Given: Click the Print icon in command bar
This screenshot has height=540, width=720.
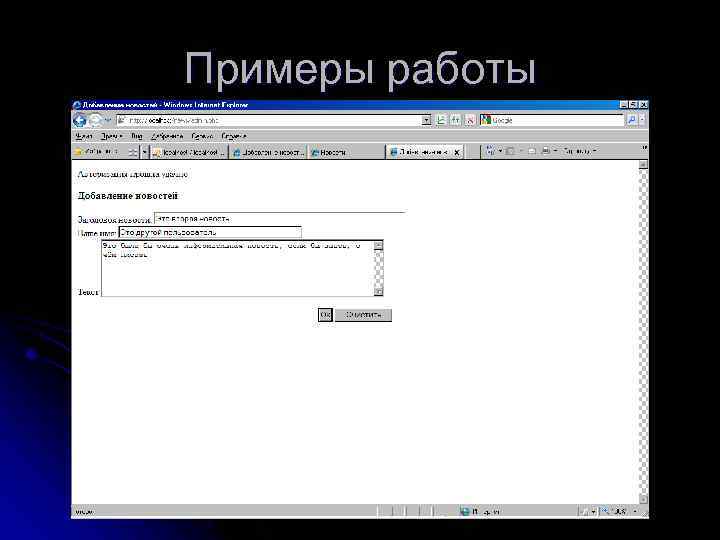Looking at the screenshot, I should coord(546,151).
